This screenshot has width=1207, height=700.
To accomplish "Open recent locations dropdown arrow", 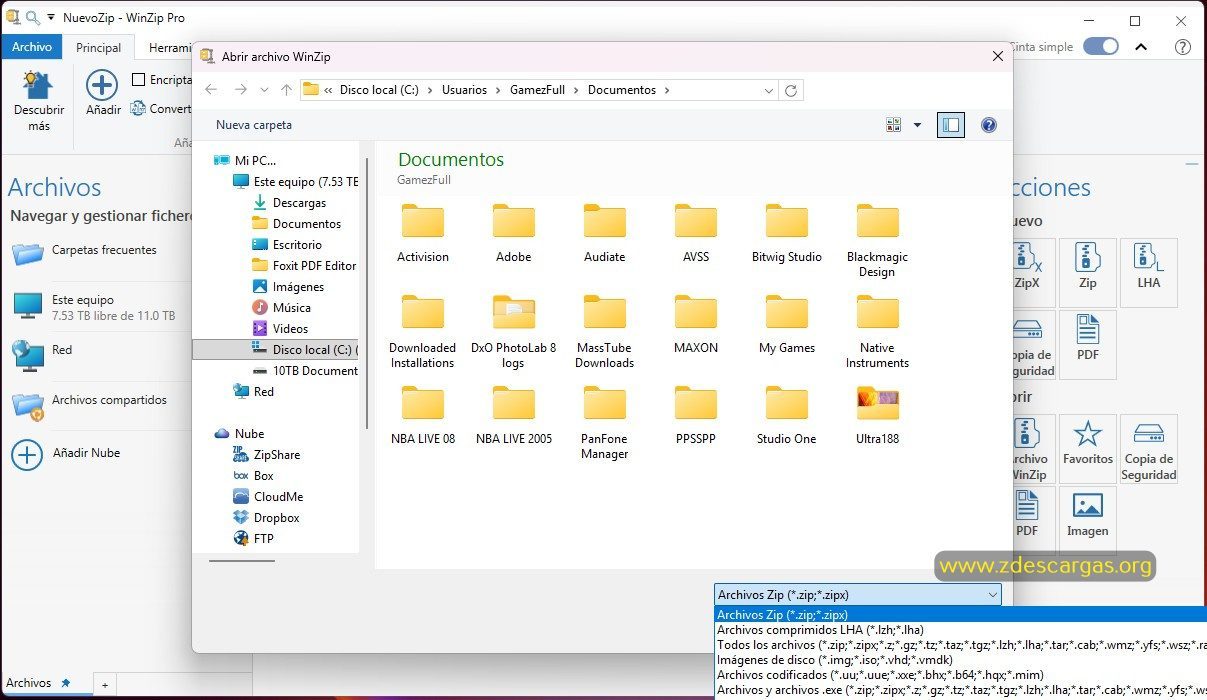I will 264,90.
